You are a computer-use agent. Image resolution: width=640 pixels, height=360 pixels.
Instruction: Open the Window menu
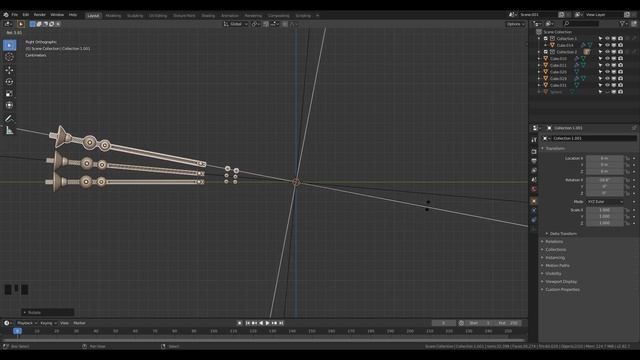[57, 15]
